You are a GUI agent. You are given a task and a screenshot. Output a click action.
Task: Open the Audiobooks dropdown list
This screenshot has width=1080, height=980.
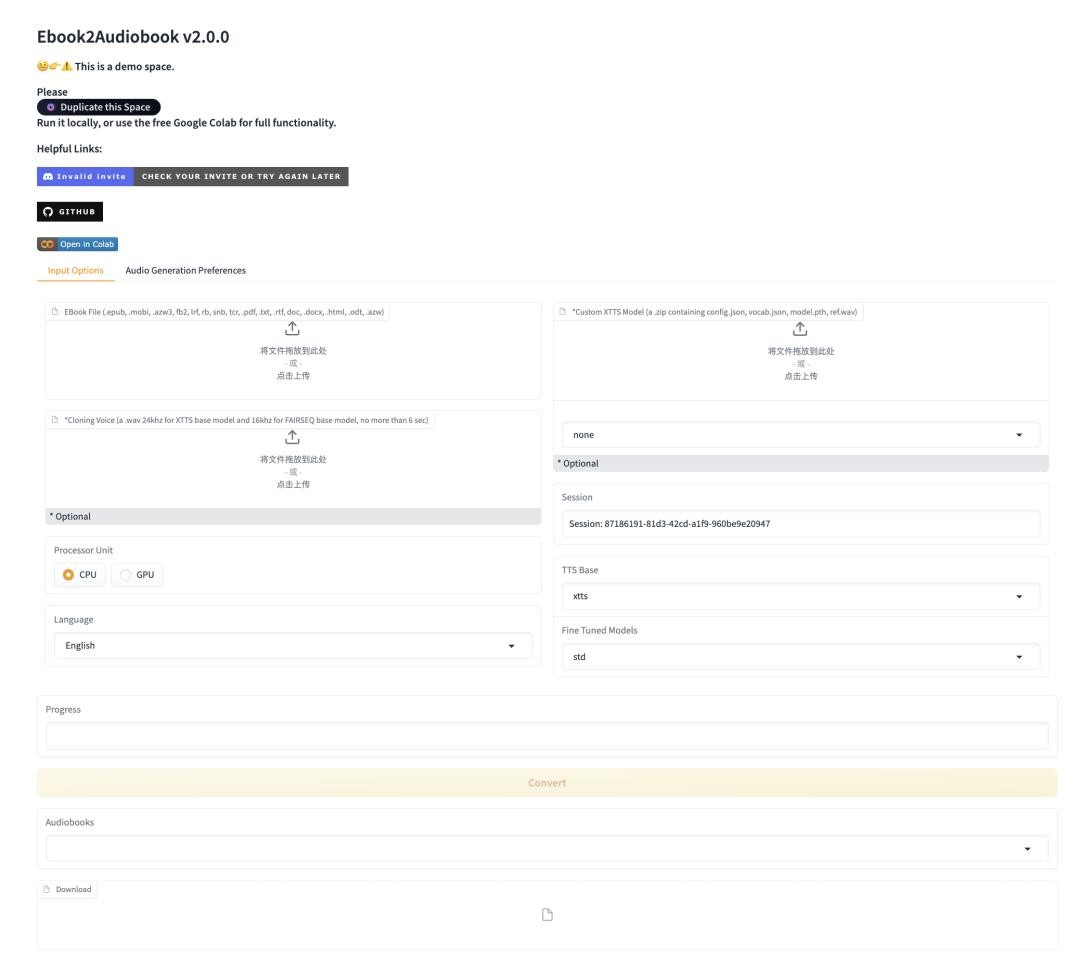546,848
